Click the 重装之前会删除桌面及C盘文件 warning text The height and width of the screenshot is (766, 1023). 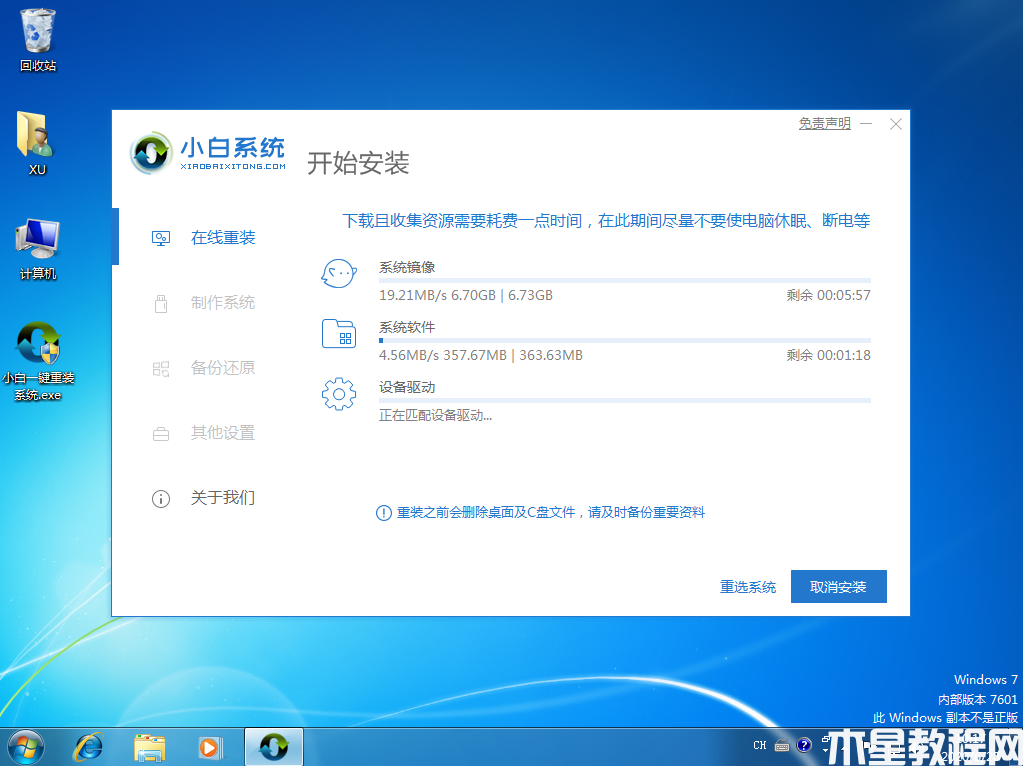551,513
